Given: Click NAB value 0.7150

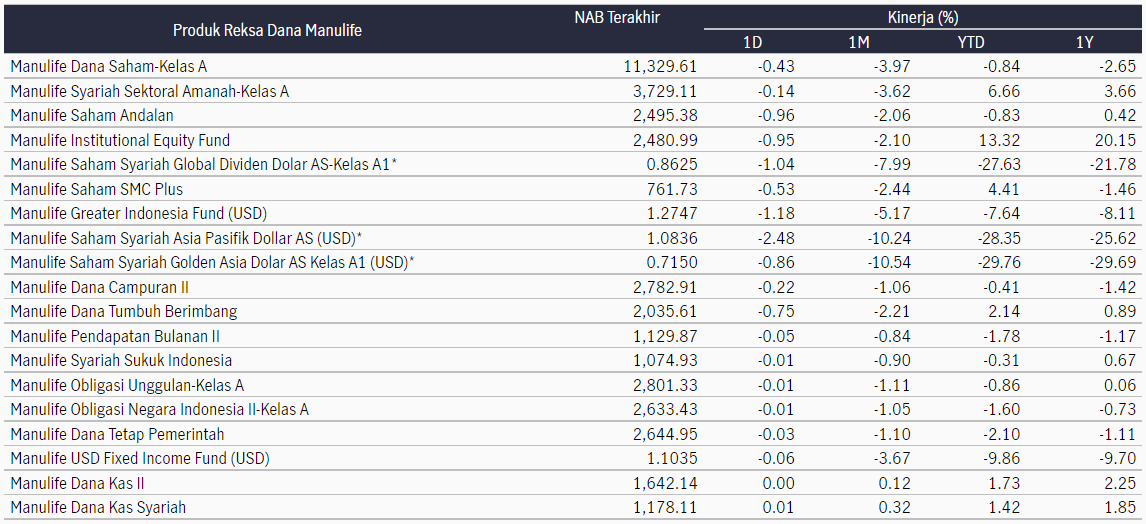Looking at the screenshot, I should click(x=672, y=263).
